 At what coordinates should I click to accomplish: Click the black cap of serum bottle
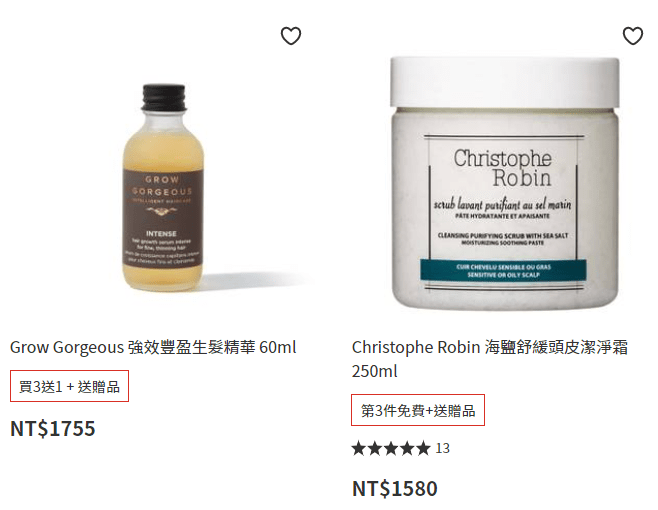coord(164,97)
